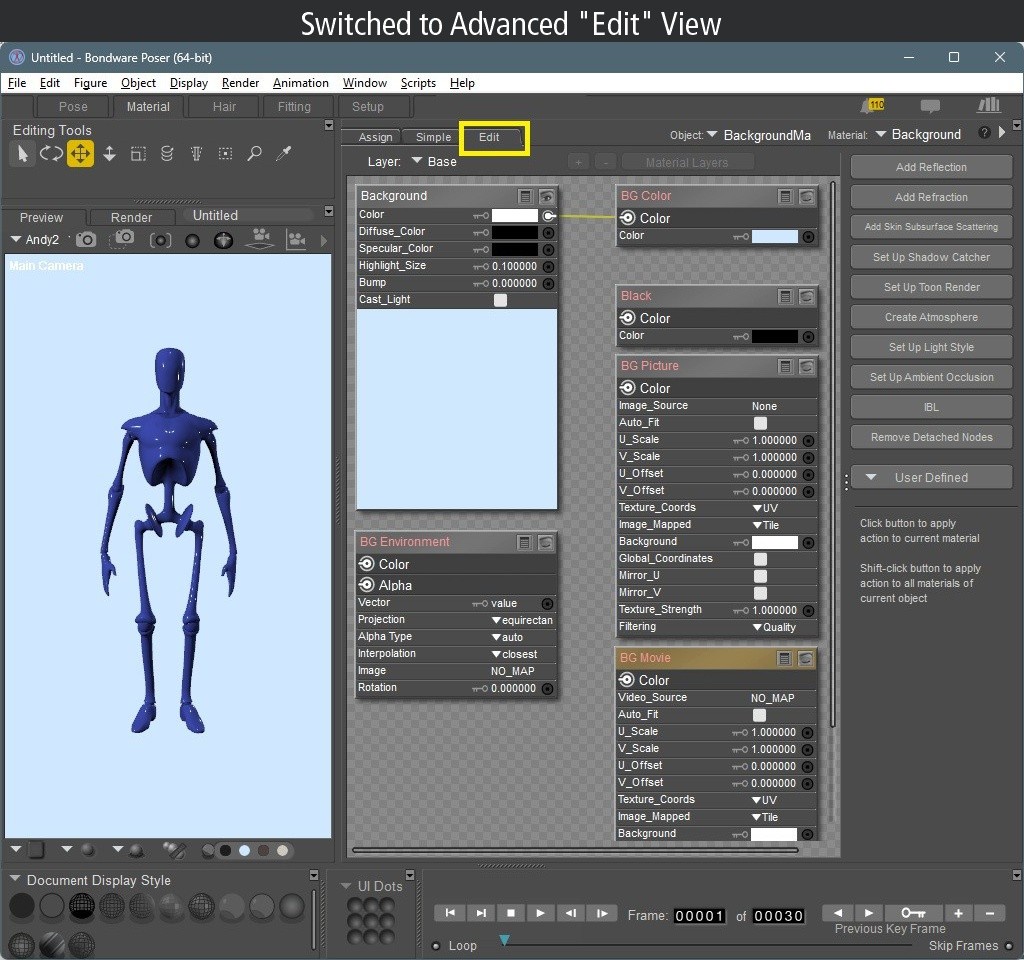Viewport: 1024px width, 960px height.
Task: Toggle Global_Coordinates checkbox in BG Picture
Action: (760, 559)
